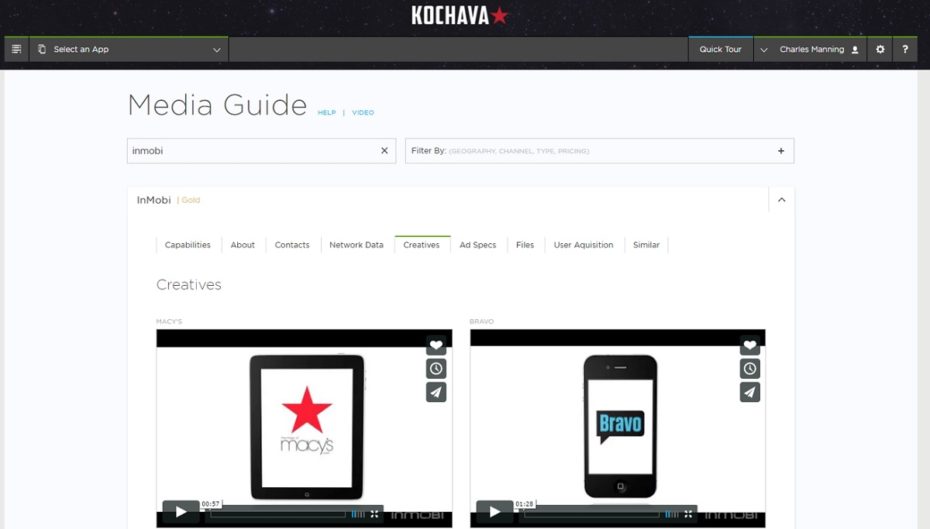Viewport: 930px width, 529px height.
Task: Click the Macy's video thumbnail
Action: pyautogui.click(x=304, y=428)
